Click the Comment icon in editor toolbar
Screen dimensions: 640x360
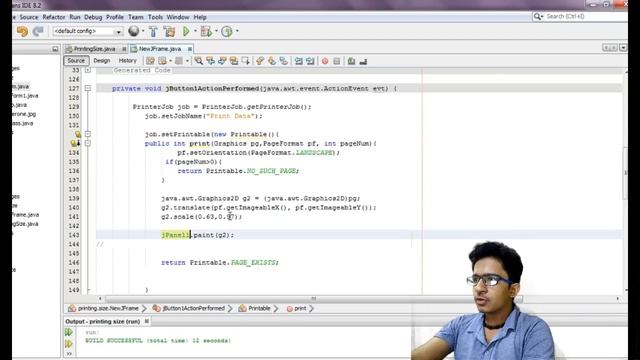pyautogui.click(x=351, y=61)
